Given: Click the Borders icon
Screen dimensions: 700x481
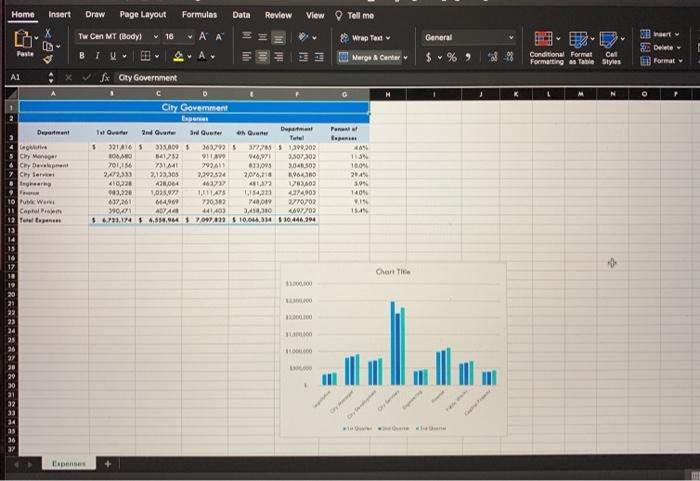Looking at the screenshot, I should tap(145, 56).
